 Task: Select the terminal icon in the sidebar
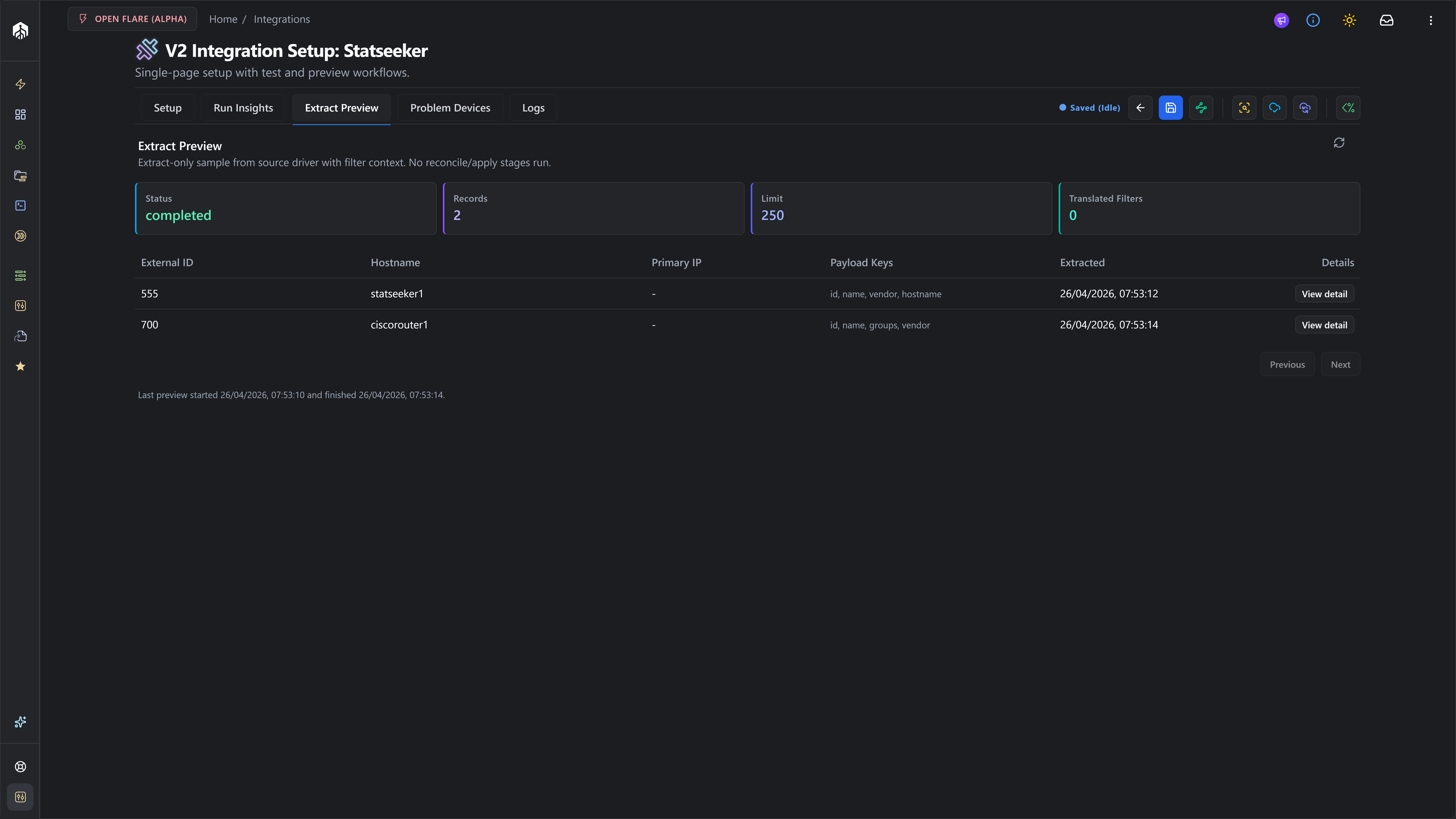tap(20, 205)
